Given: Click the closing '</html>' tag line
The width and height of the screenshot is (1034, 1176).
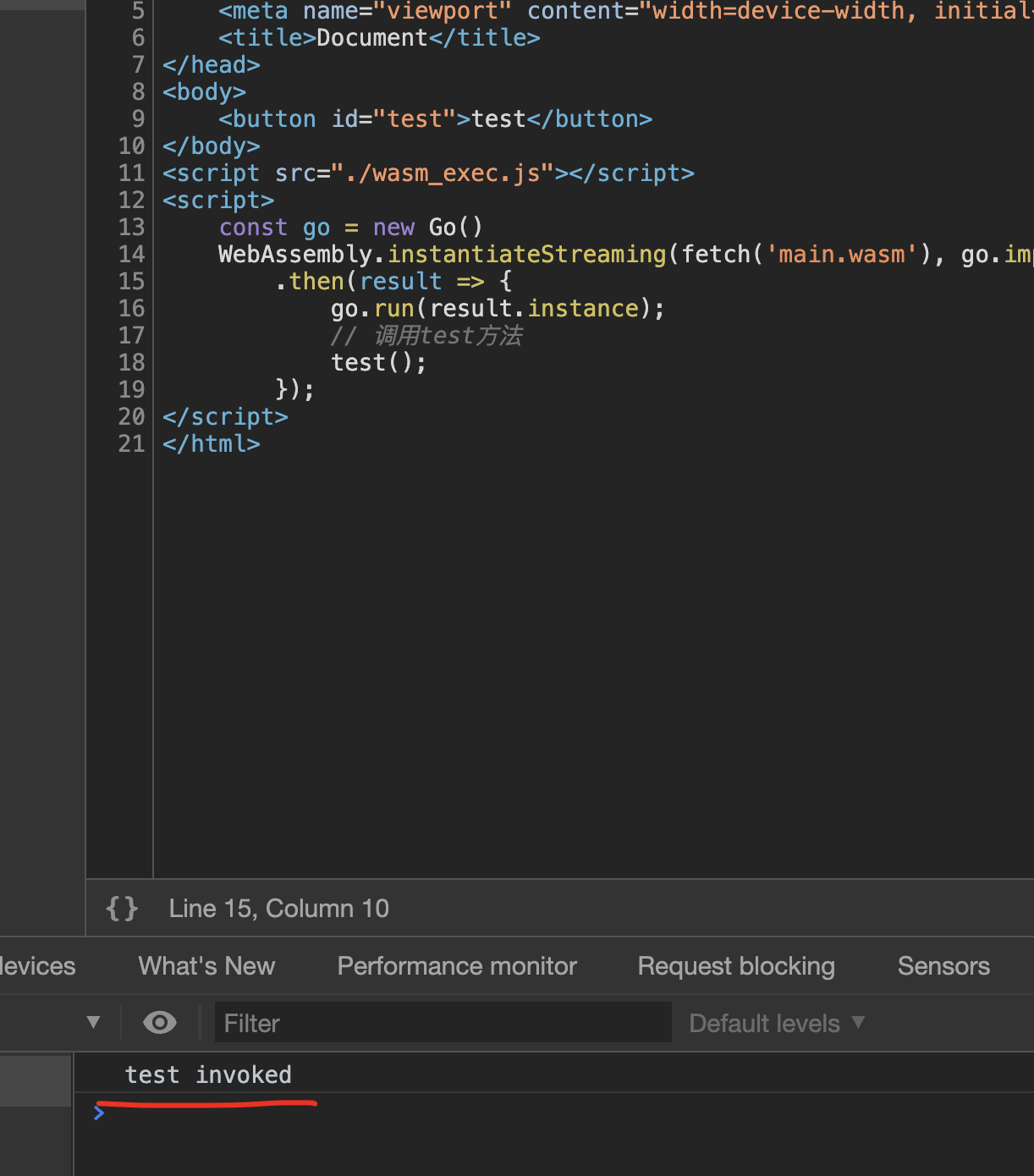Looking at the screenshot, I should pos(211,443).
